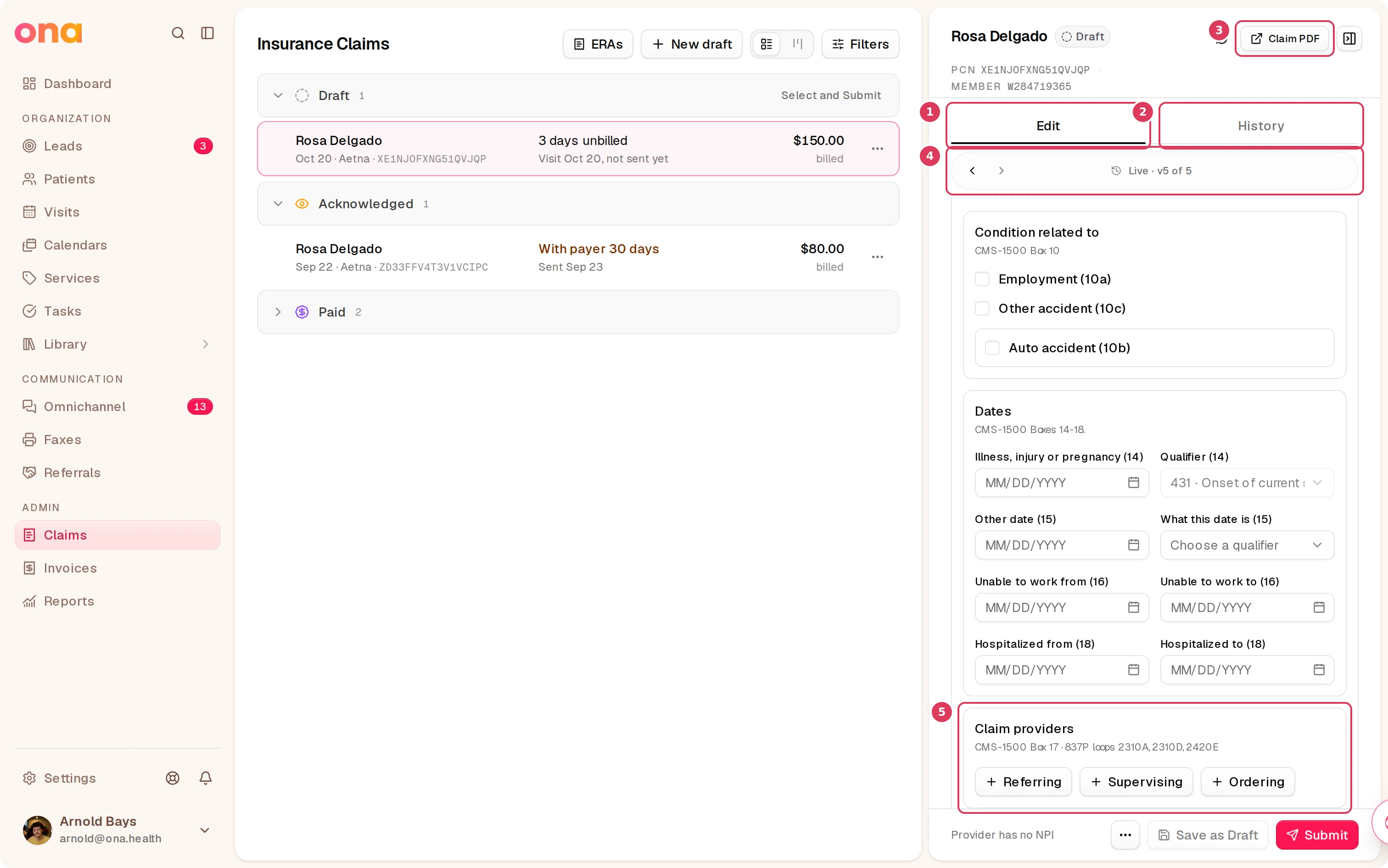Collapse the Acknowledged claims group
The height and width of the screenshot is (868, 1388).
278,204
